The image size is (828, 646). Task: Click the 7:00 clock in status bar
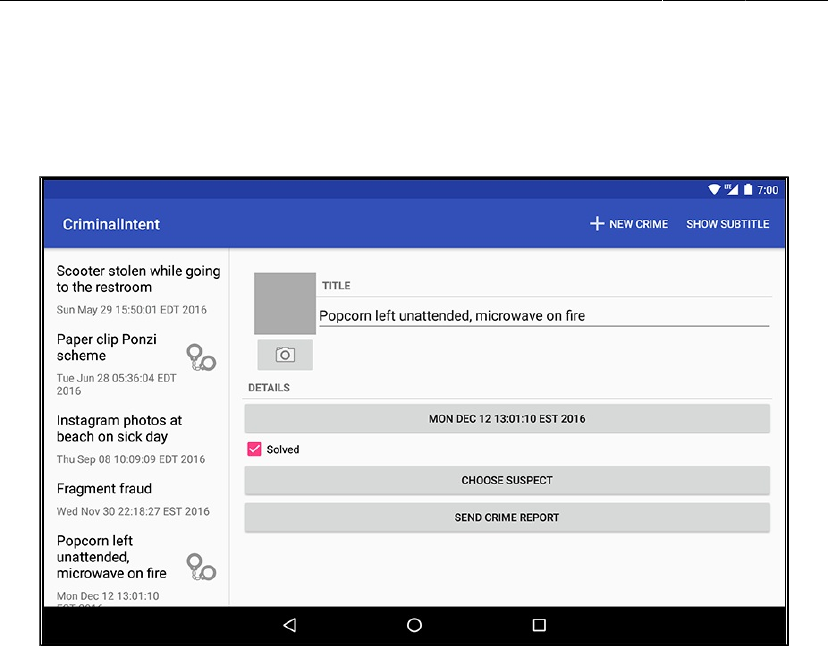[x=768, y=190]
